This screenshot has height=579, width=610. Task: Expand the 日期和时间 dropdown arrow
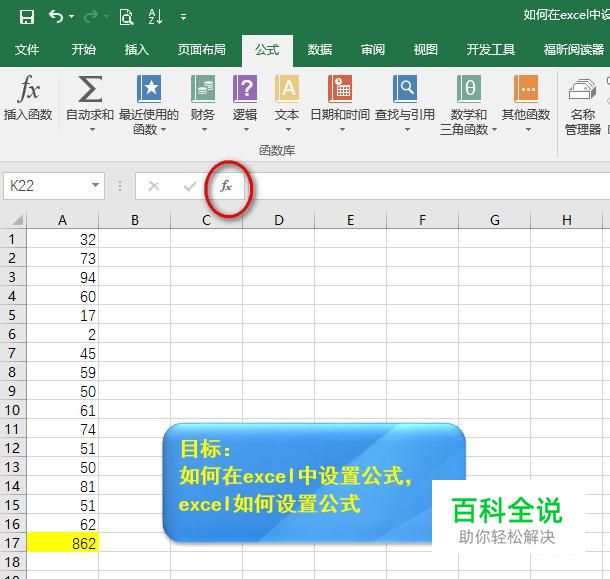tap(342, 130)
